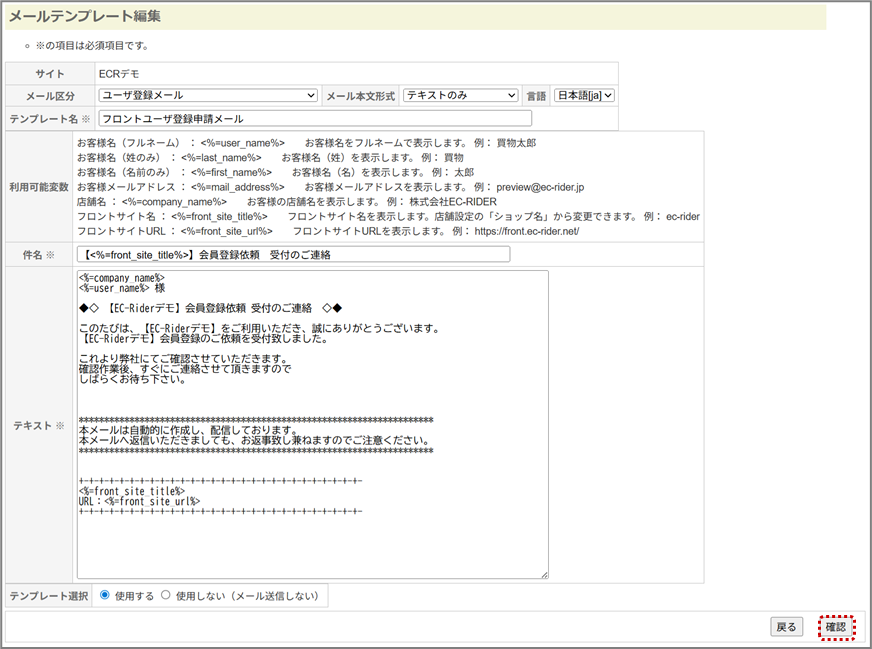Click the ◆◇ 会員登録依頼 heading line in body

pyautogui.click(x=210, y=307)
